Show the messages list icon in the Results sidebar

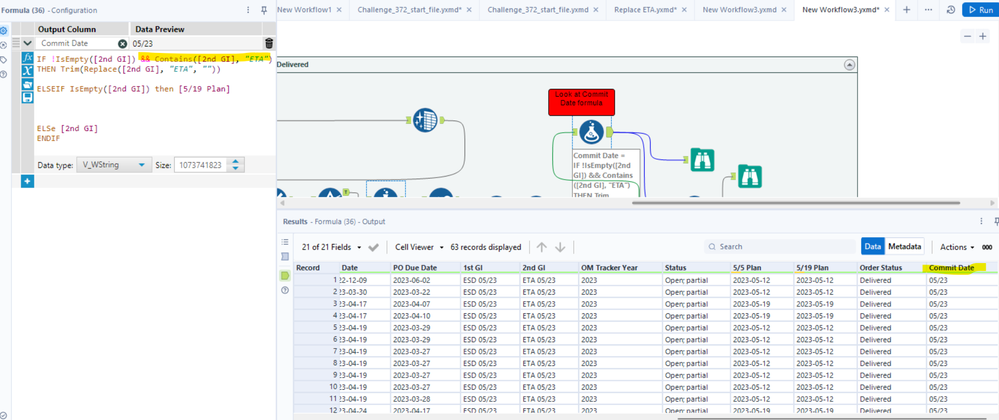[285, 242]
